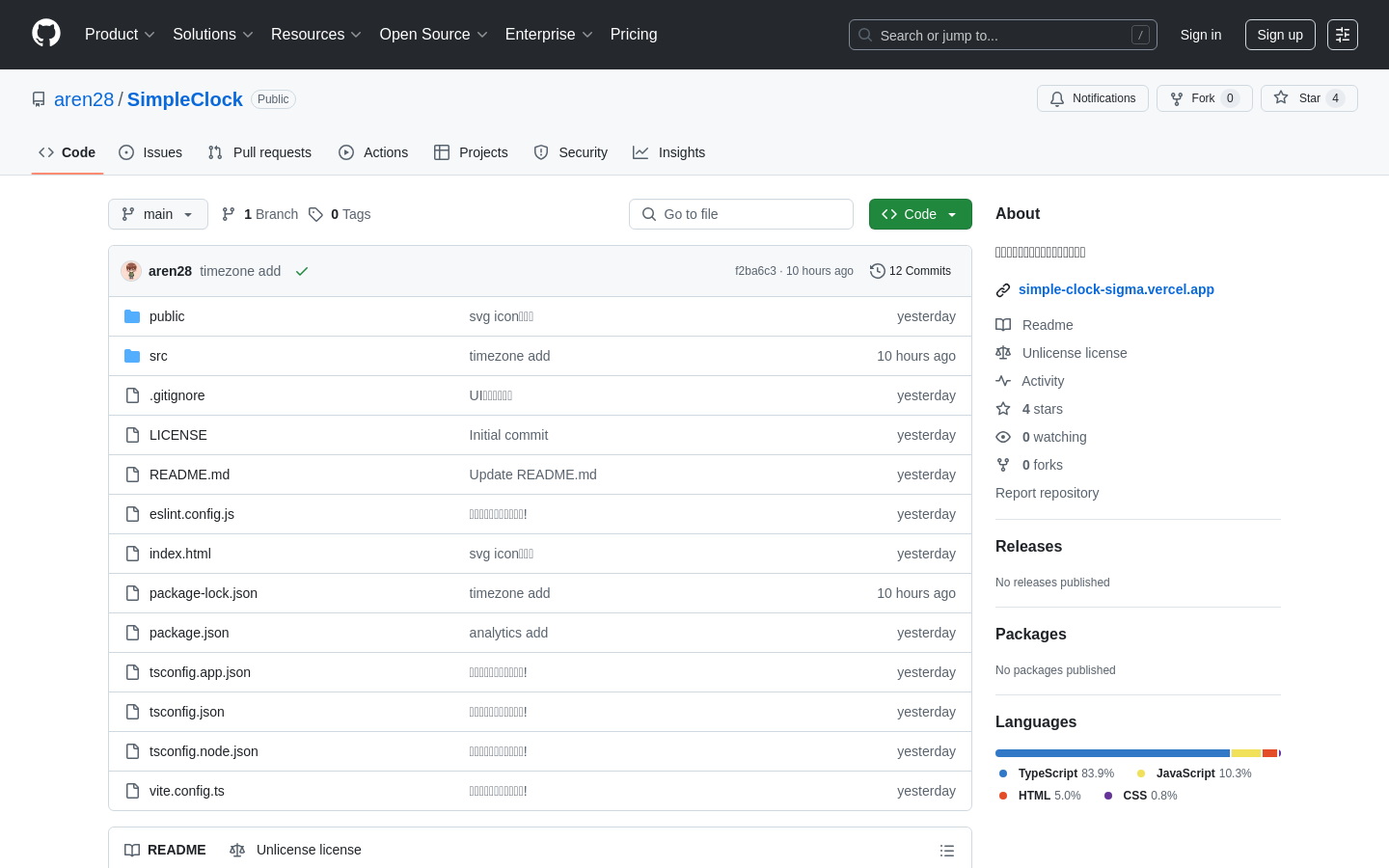Open the README outline list icon
This screenshot has width=1389, height=868.
tap(947, 851)
